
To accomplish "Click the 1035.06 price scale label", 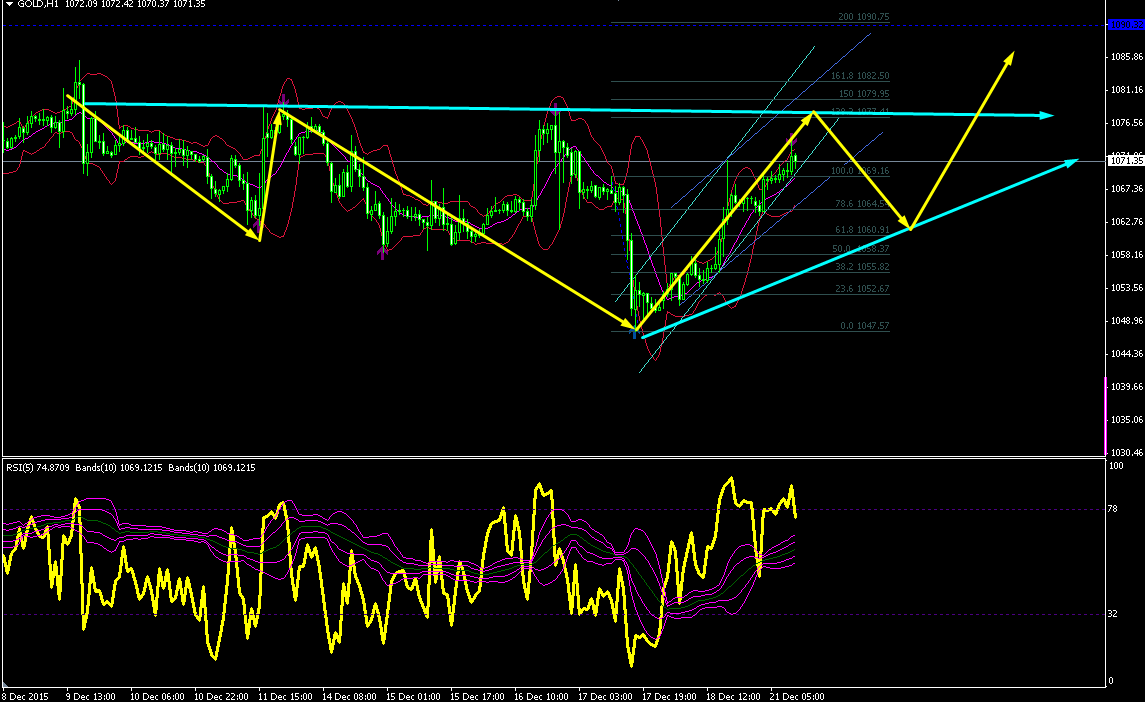I will (1127, 420).
